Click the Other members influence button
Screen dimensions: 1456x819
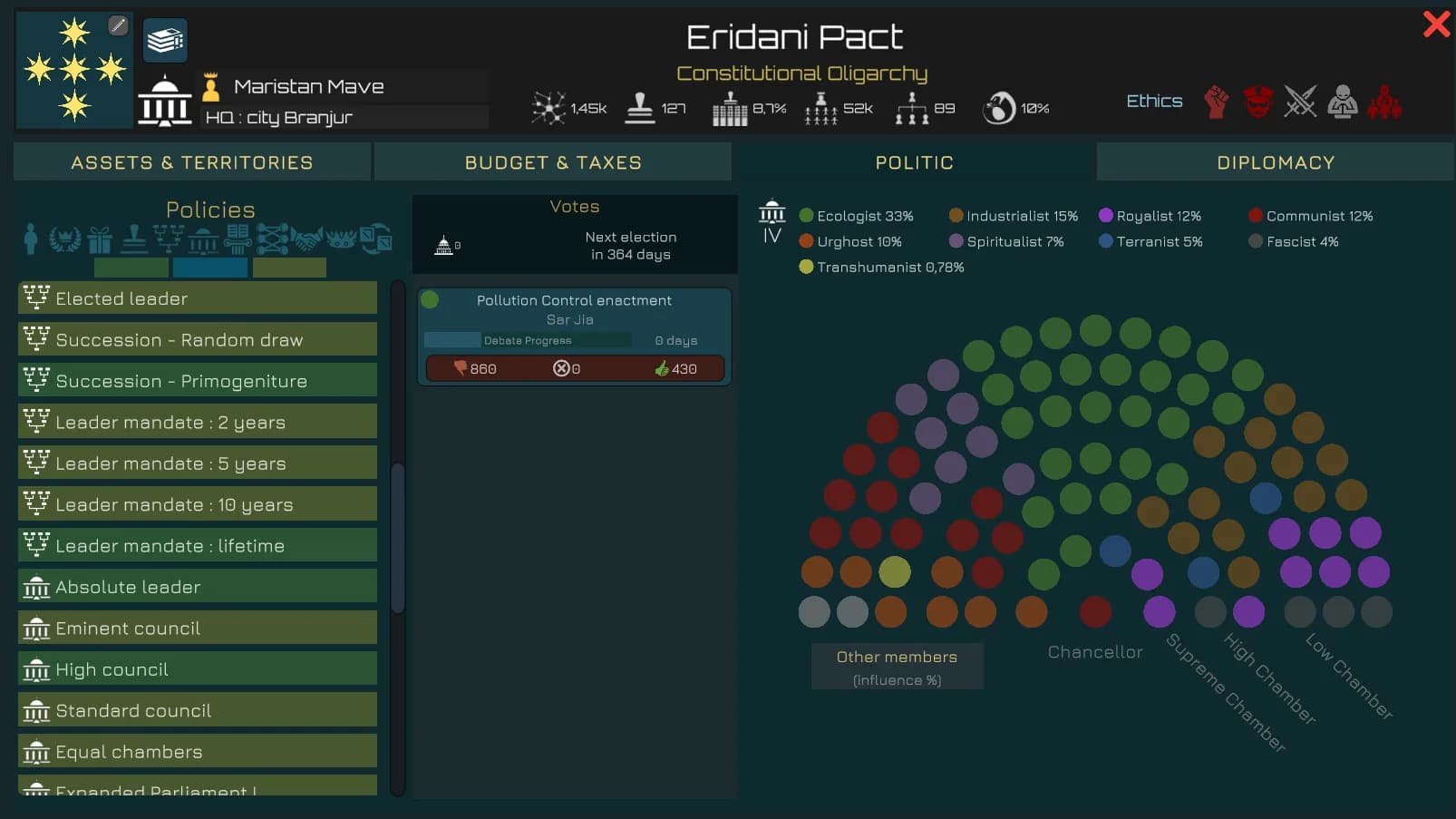coord(897,667)
